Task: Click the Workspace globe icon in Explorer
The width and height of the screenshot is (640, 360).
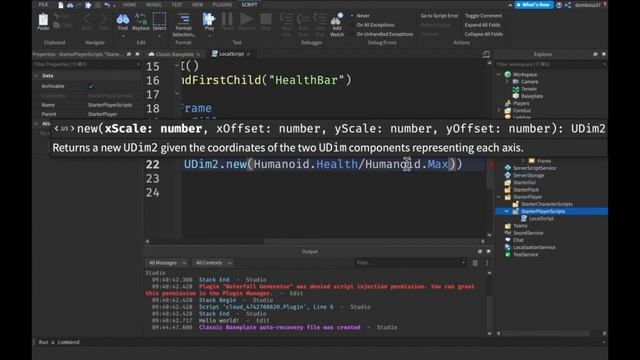Action: (x=508, y=74)
